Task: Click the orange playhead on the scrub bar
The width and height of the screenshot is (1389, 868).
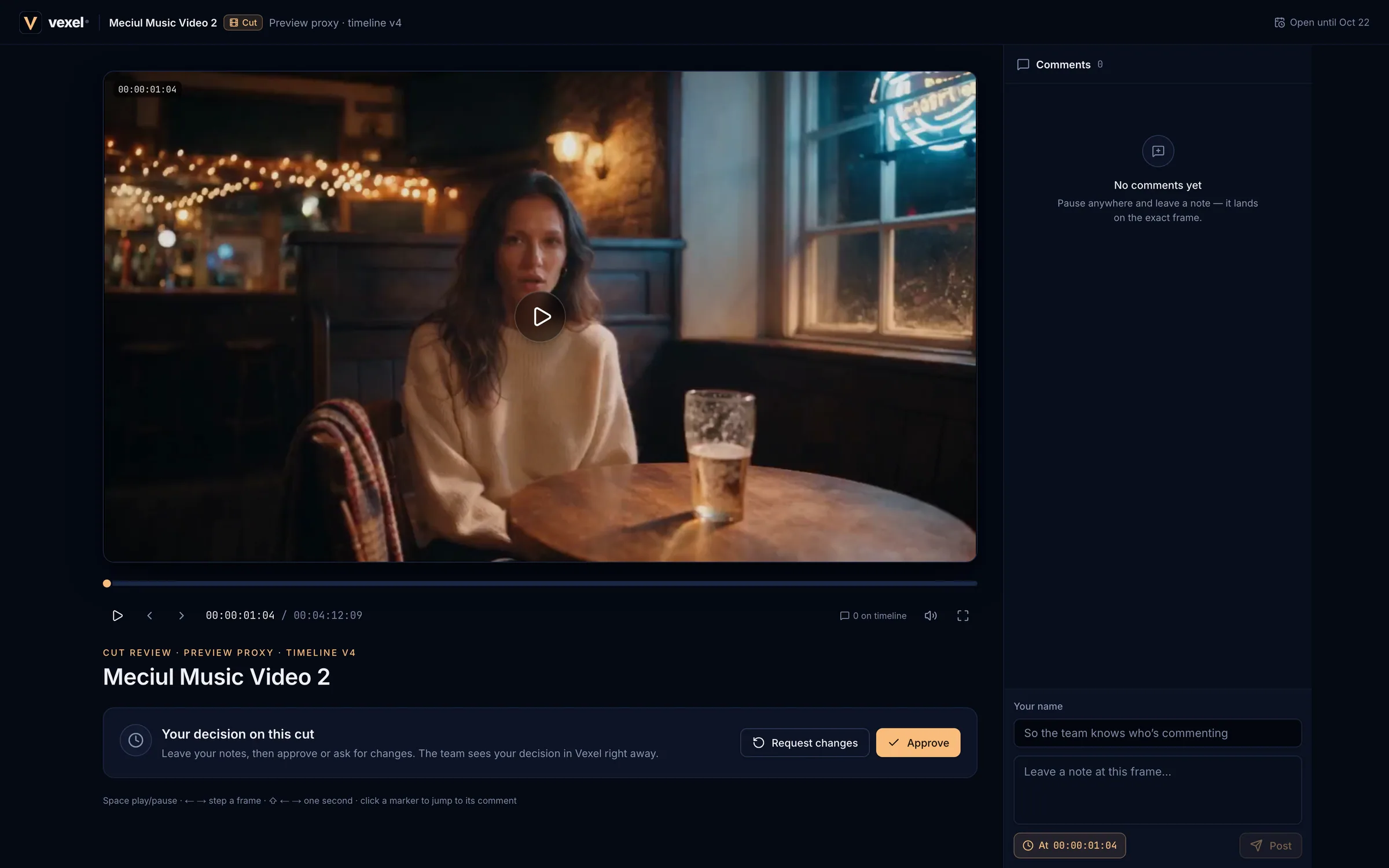Action: click(107, 583)
